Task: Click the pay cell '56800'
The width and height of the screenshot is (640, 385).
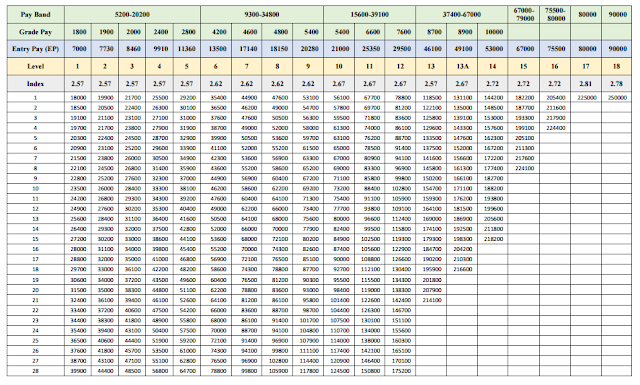Action: [160, 371]
